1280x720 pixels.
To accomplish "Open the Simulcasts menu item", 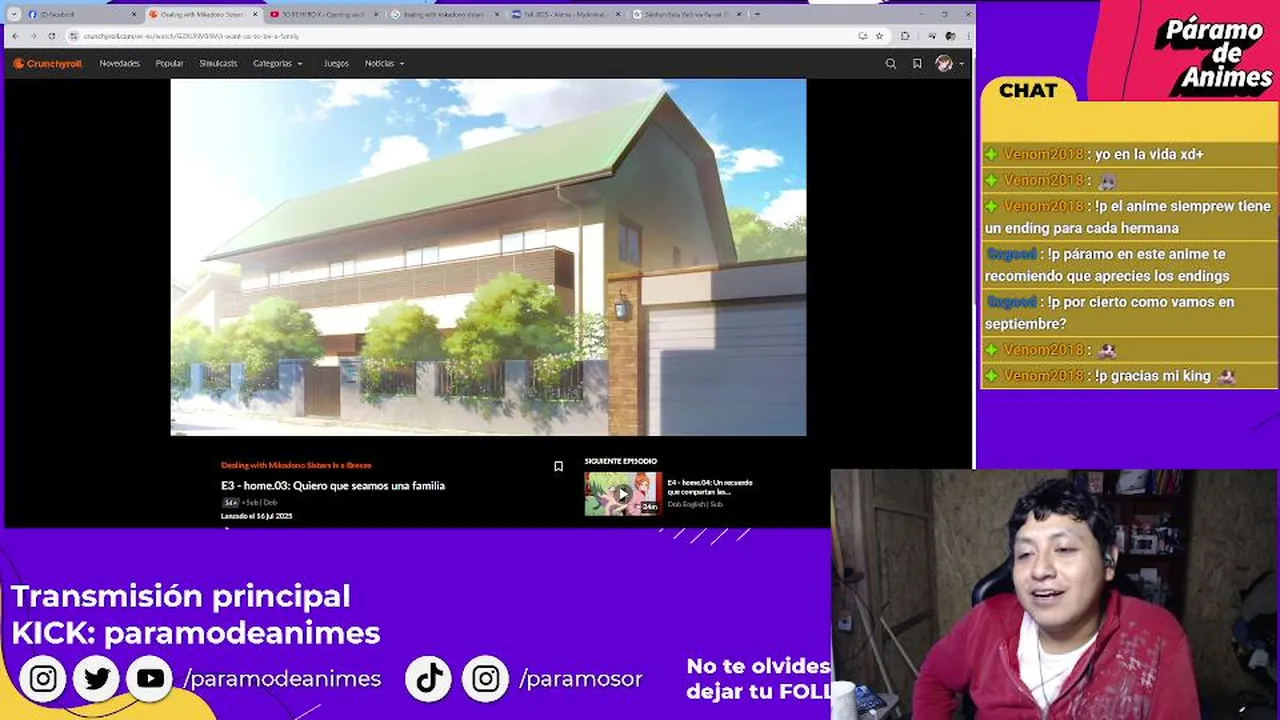I will point(218,63).
